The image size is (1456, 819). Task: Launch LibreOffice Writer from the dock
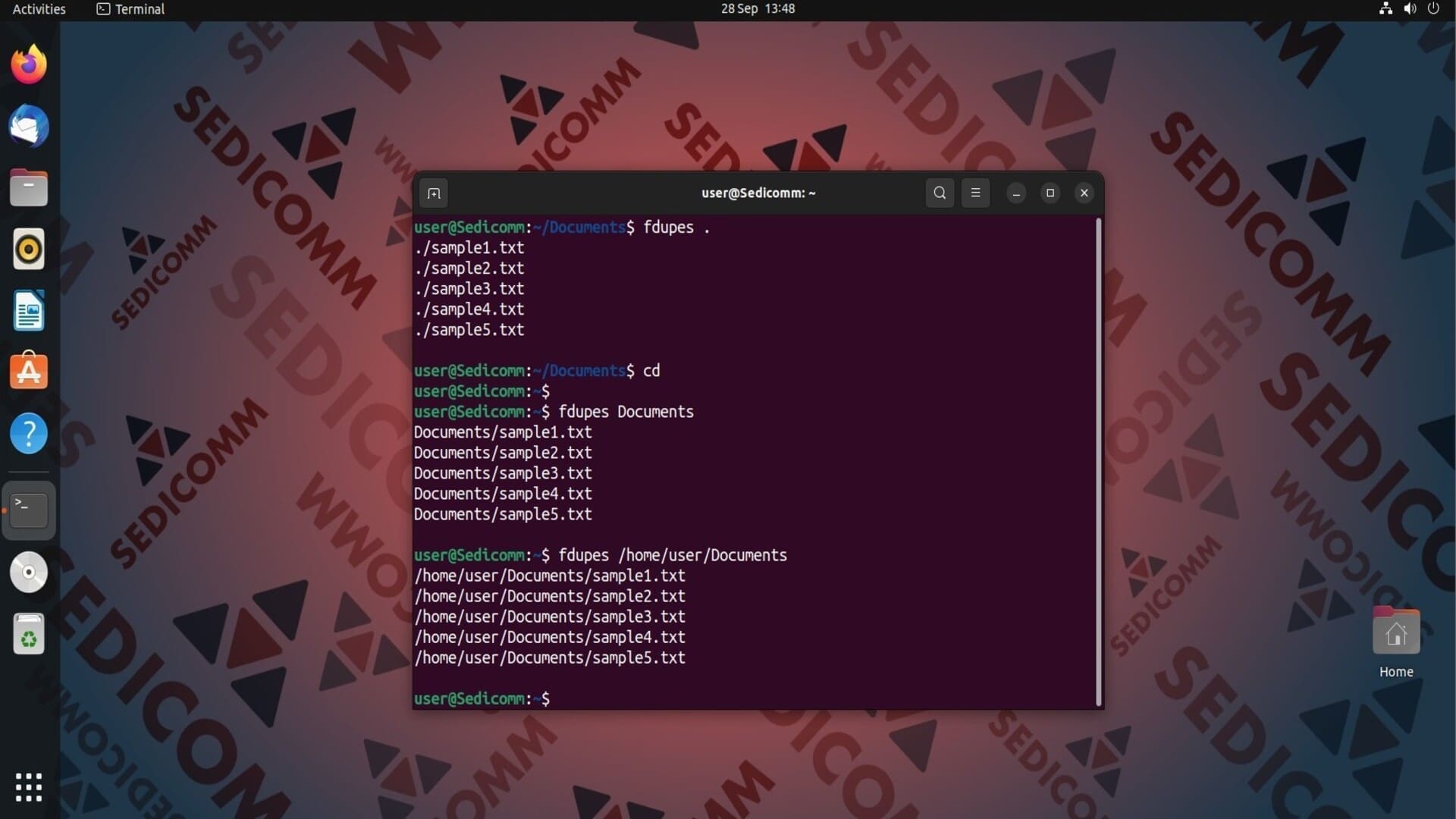coord(29,311)
